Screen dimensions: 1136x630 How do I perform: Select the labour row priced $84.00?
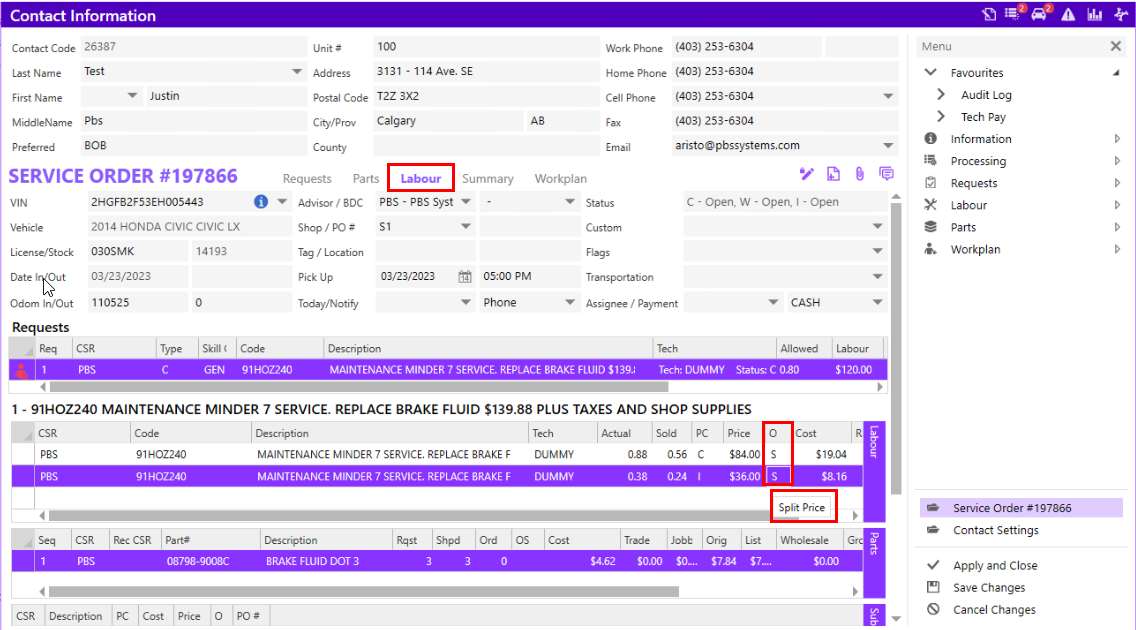tap(437, 455)
